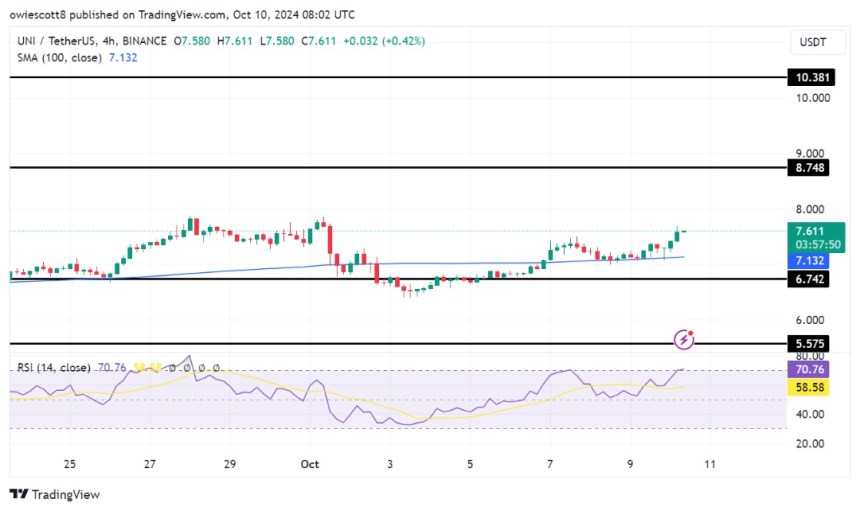Click the yellow 58.58 RSI average tag

(809, 388)
